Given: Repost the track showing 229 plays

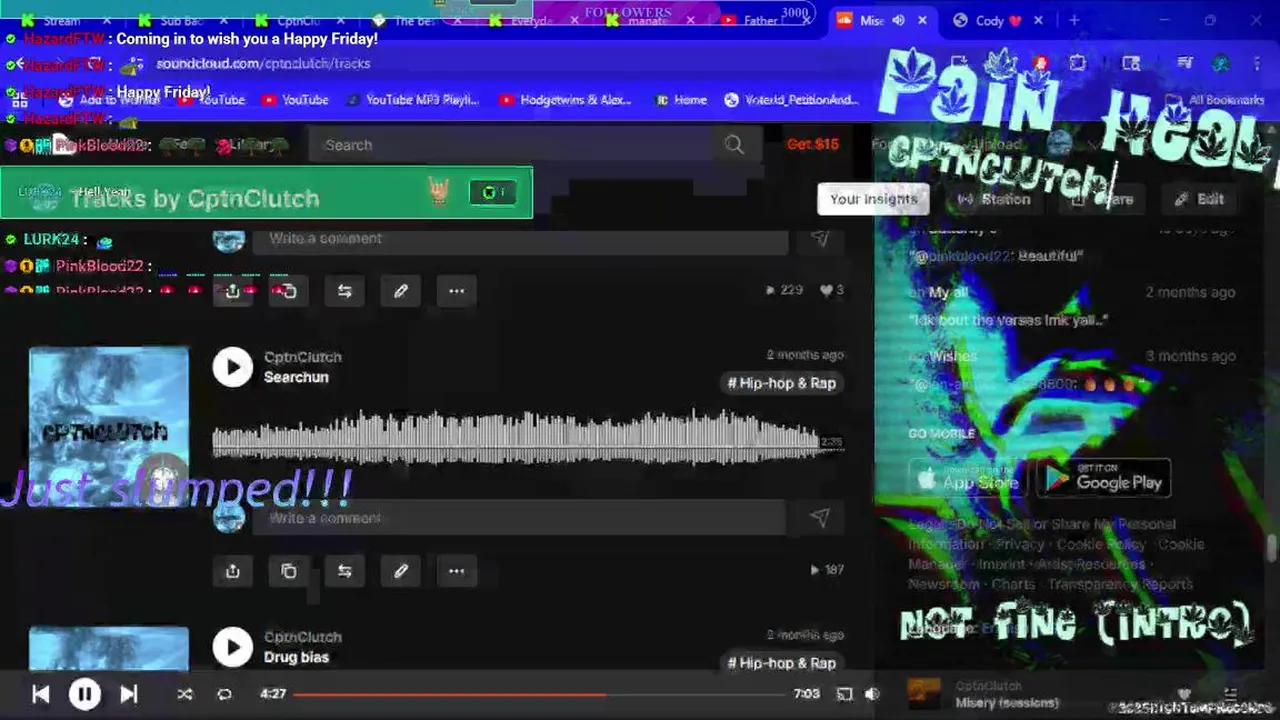Looking at the screenshot, I should 345,291.
